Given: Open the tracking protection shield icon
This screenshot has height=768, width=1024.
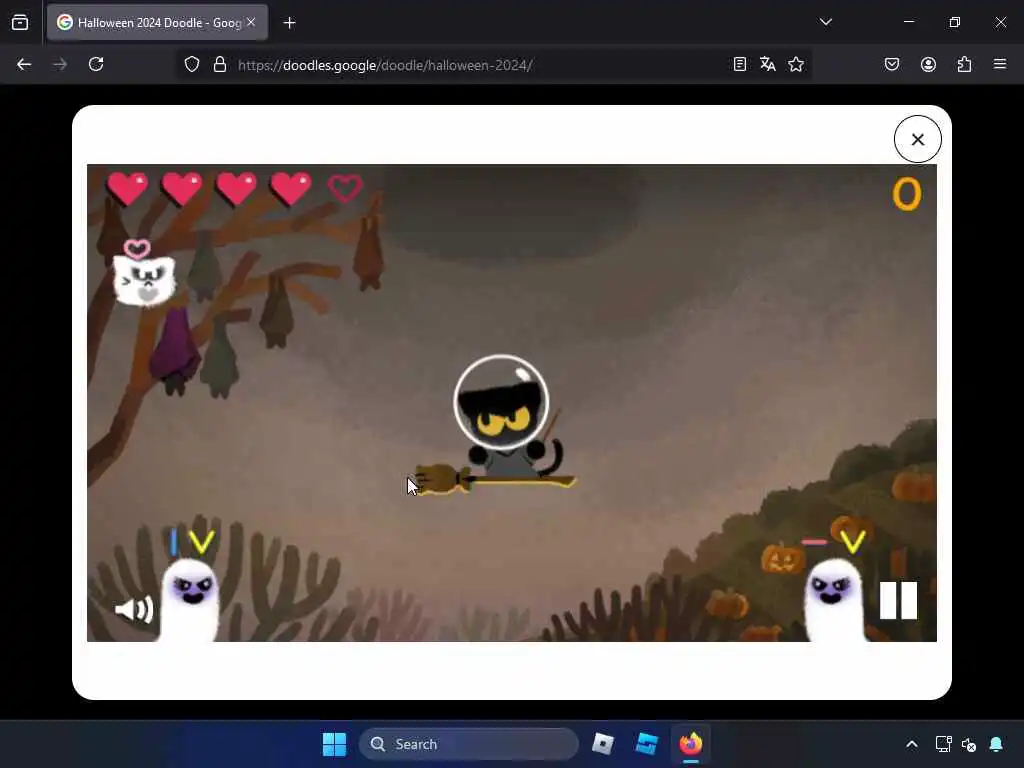Looking at the screenshot, I should click(191, 64).
